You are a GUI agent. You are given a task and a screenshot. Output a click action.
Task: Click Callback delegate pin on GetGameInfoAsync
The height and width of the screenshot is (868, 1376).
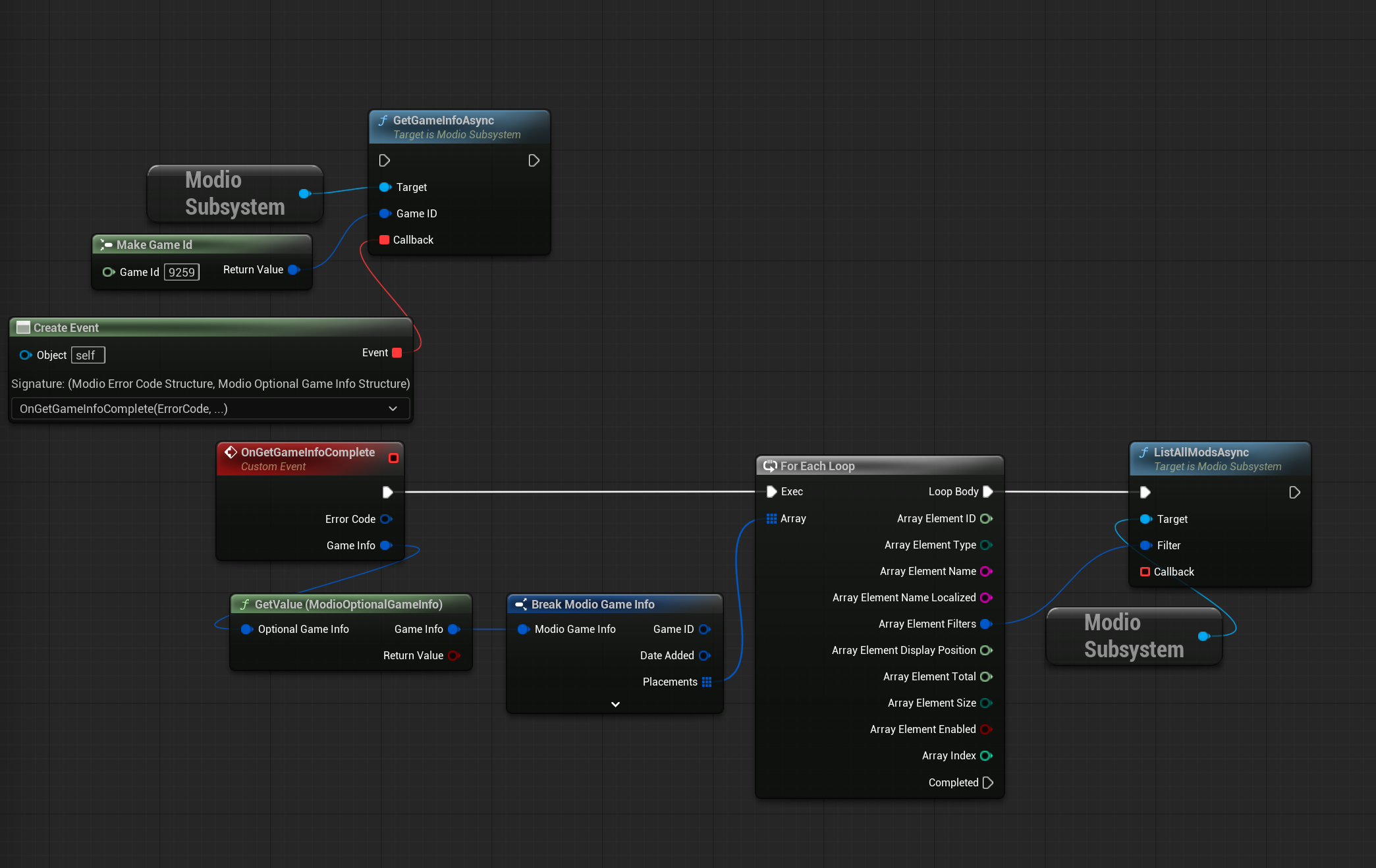385,240
